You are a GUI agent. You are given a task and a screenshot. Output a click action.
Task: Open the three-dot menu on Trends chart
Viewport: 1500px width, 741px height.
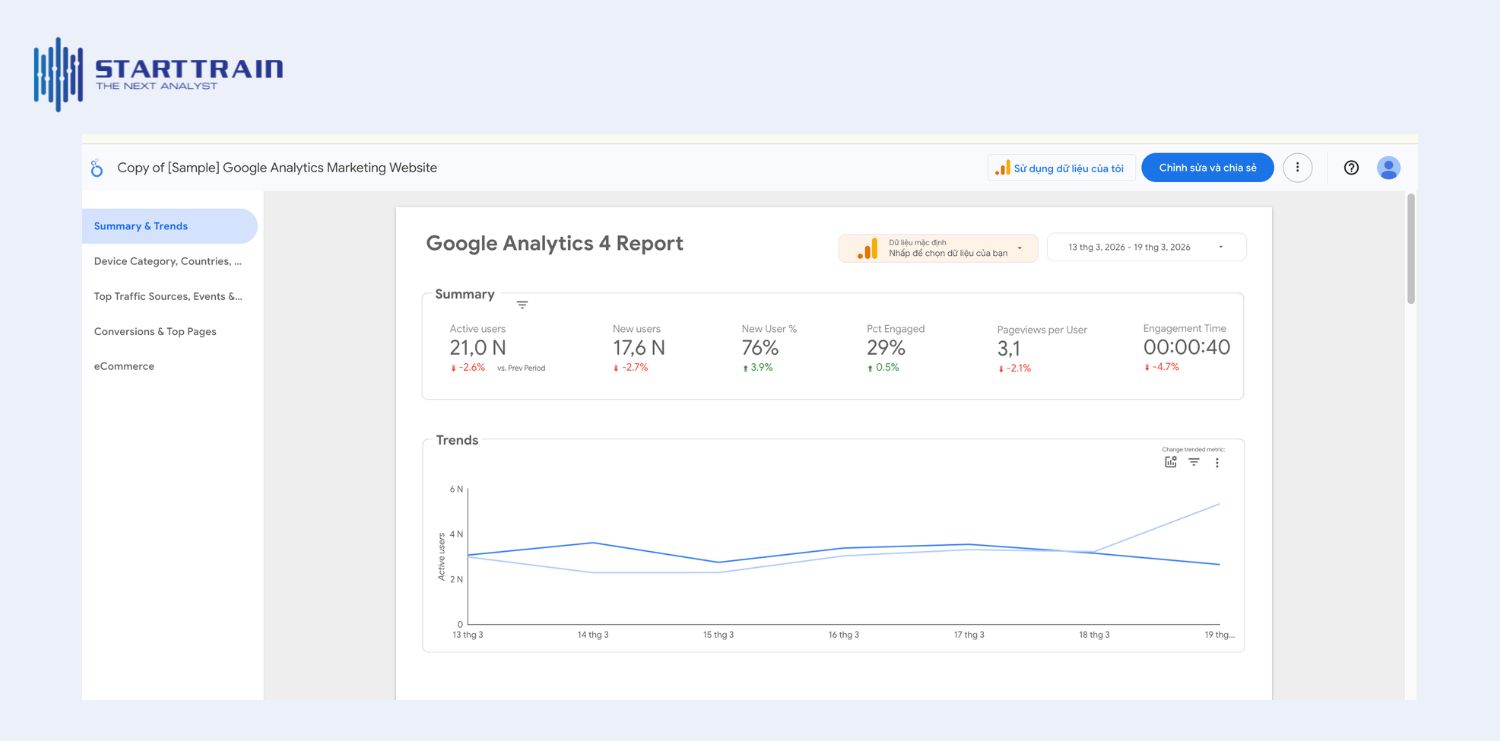(1217, 461)
